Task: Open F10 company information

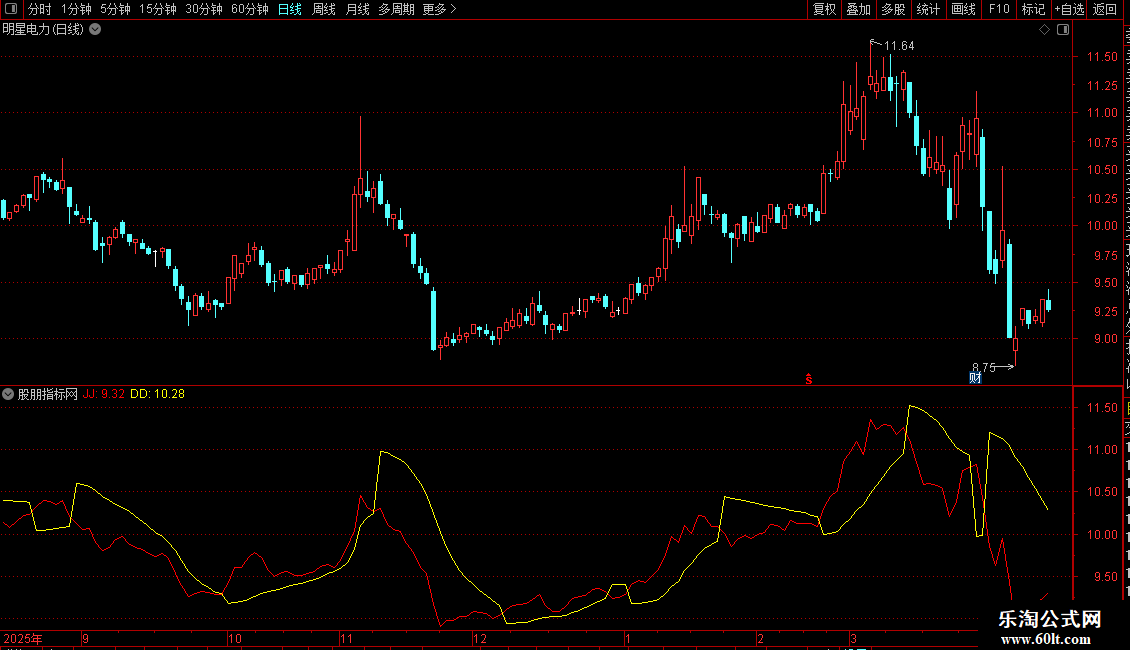Action: coord(999,9)
